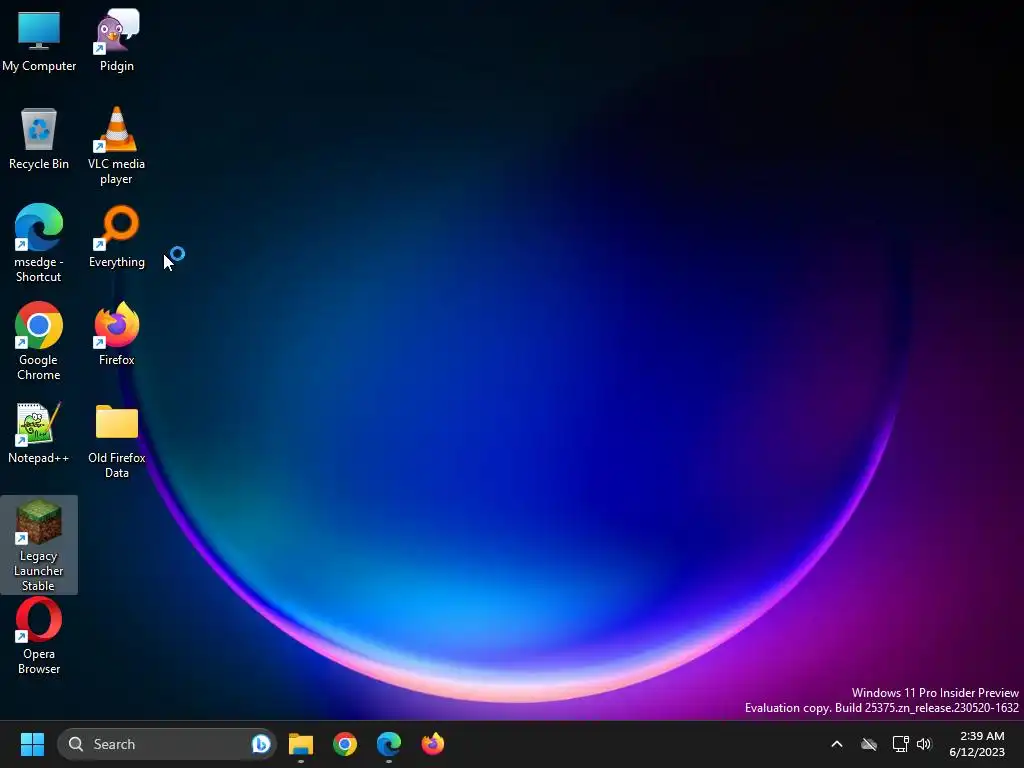Select the My Computer desktop icon
The image size is (1024, 768).
(39, 42)
